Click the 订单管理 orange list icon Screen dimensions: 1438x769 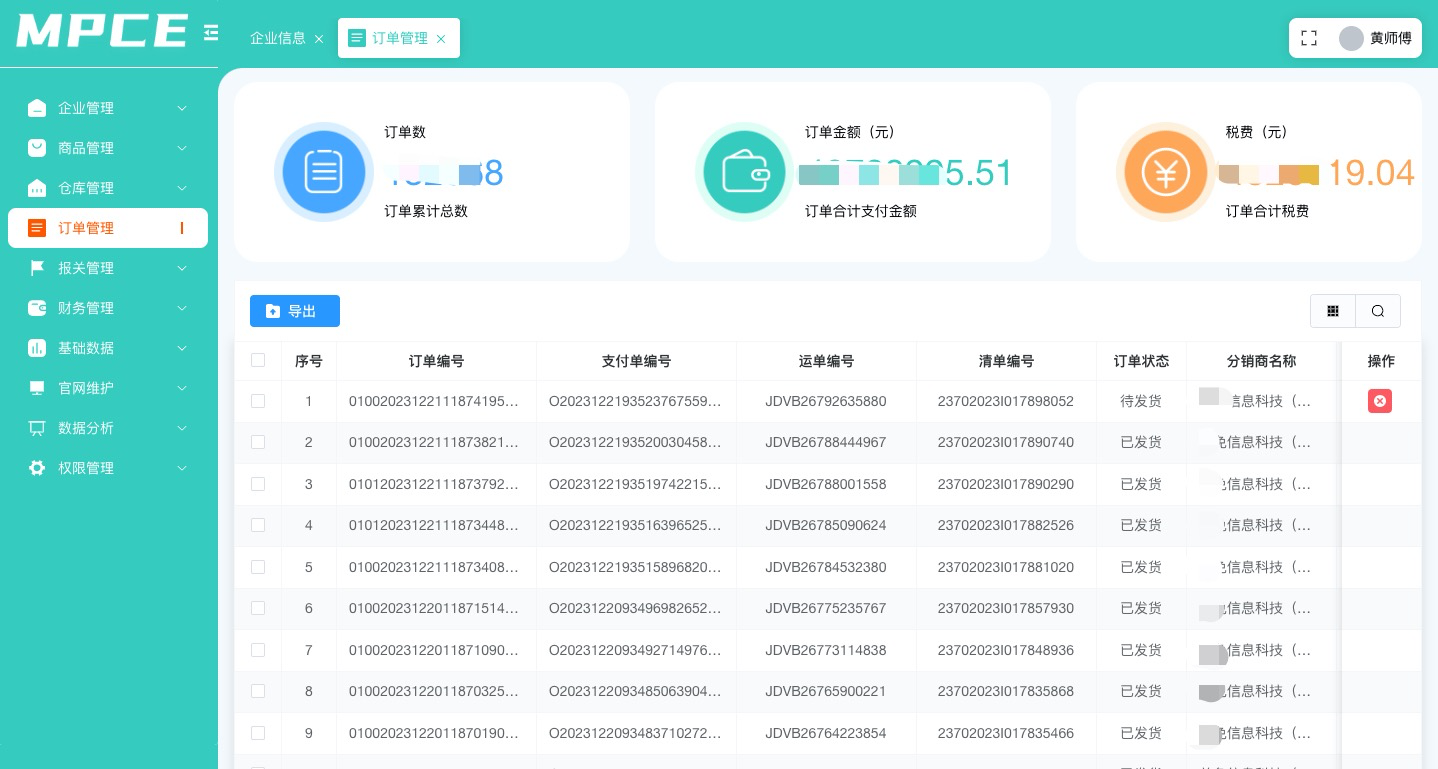pos(37,228)
